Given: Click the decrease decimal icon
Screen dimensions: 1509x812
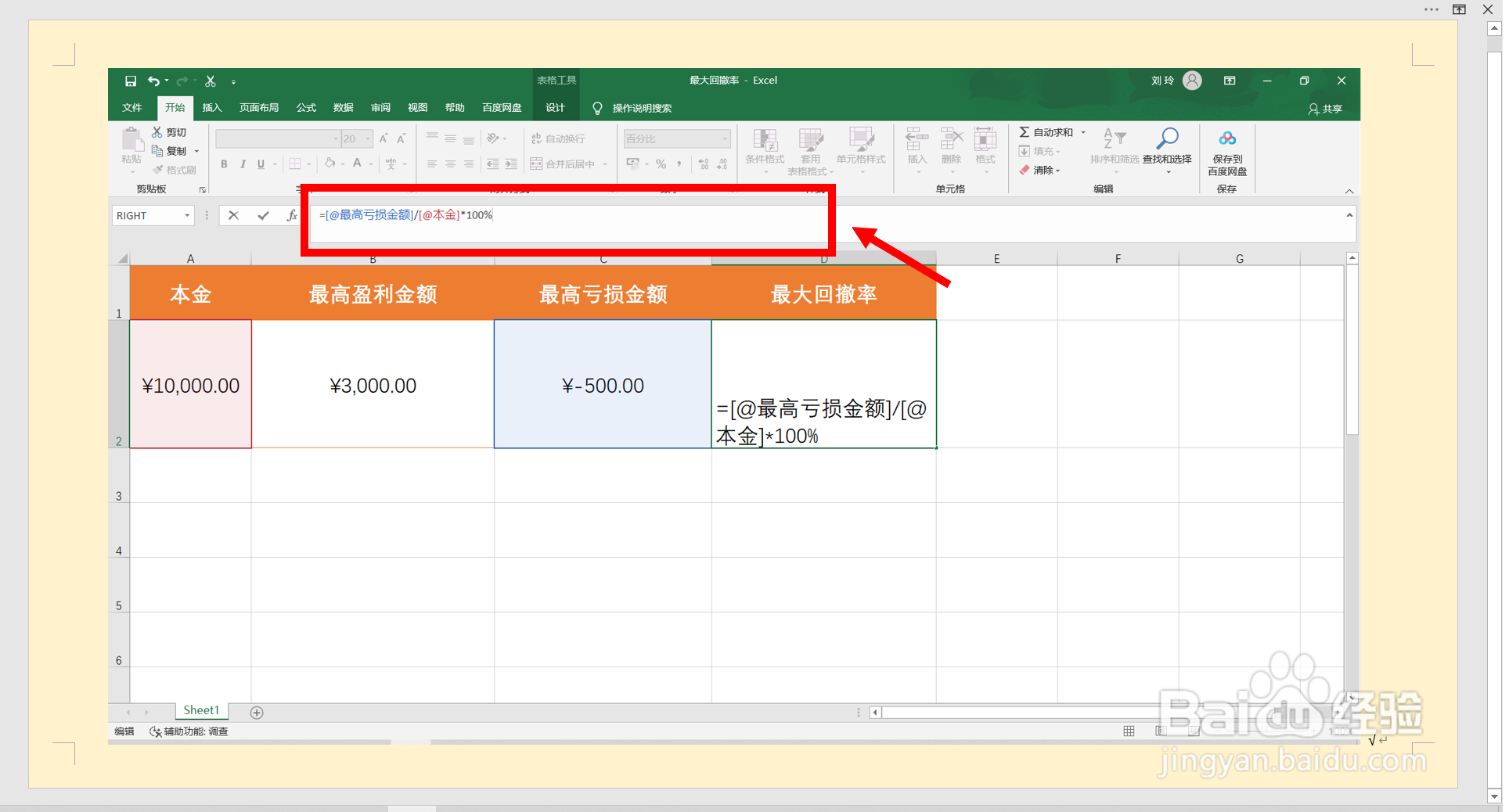Looking at the screenshot, I should 722,164.
